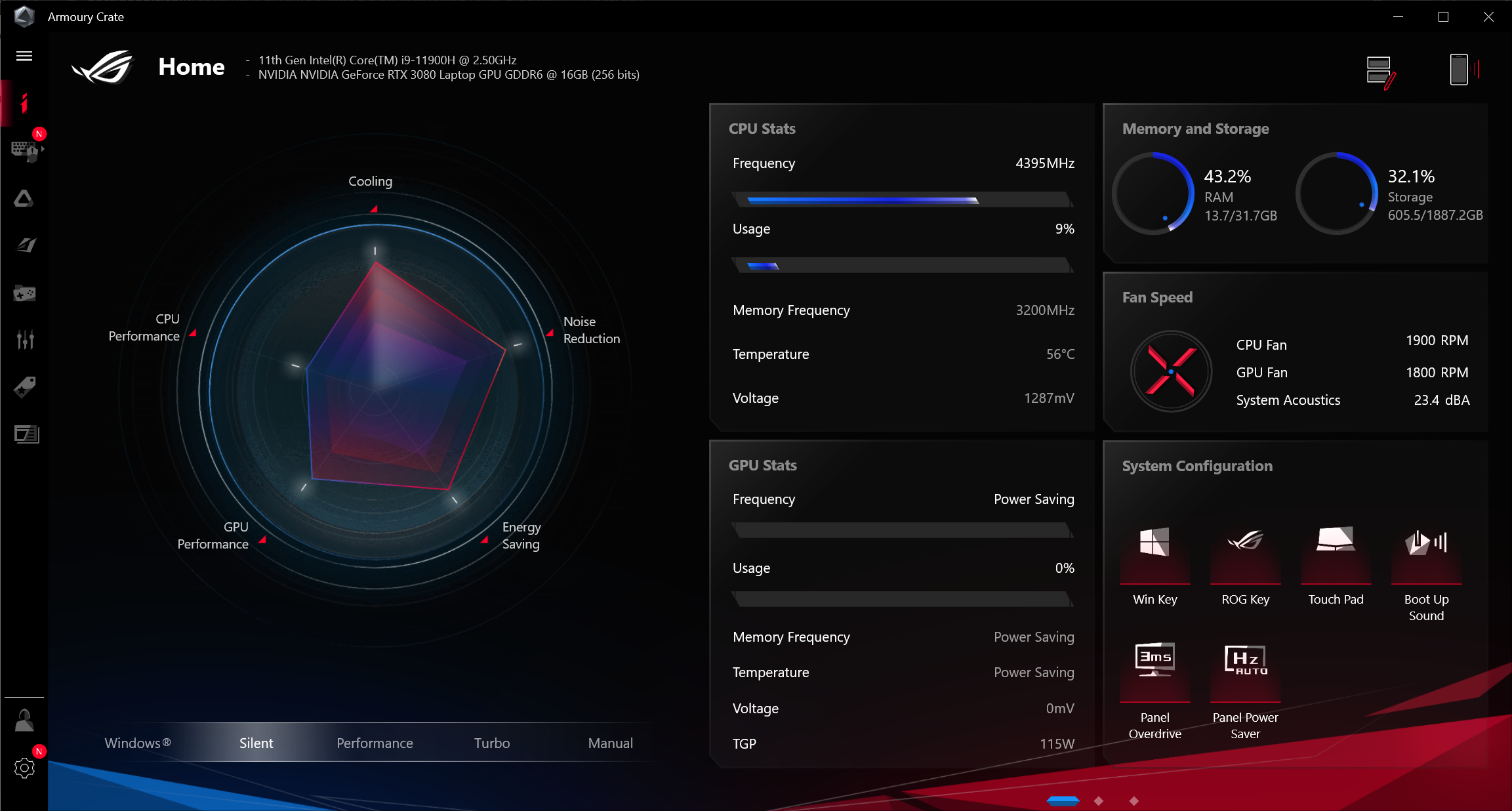The height and width of the screenshot is (811, 1512).
Task: Select the Performance operating mode
Action: [x=375, y=743]
